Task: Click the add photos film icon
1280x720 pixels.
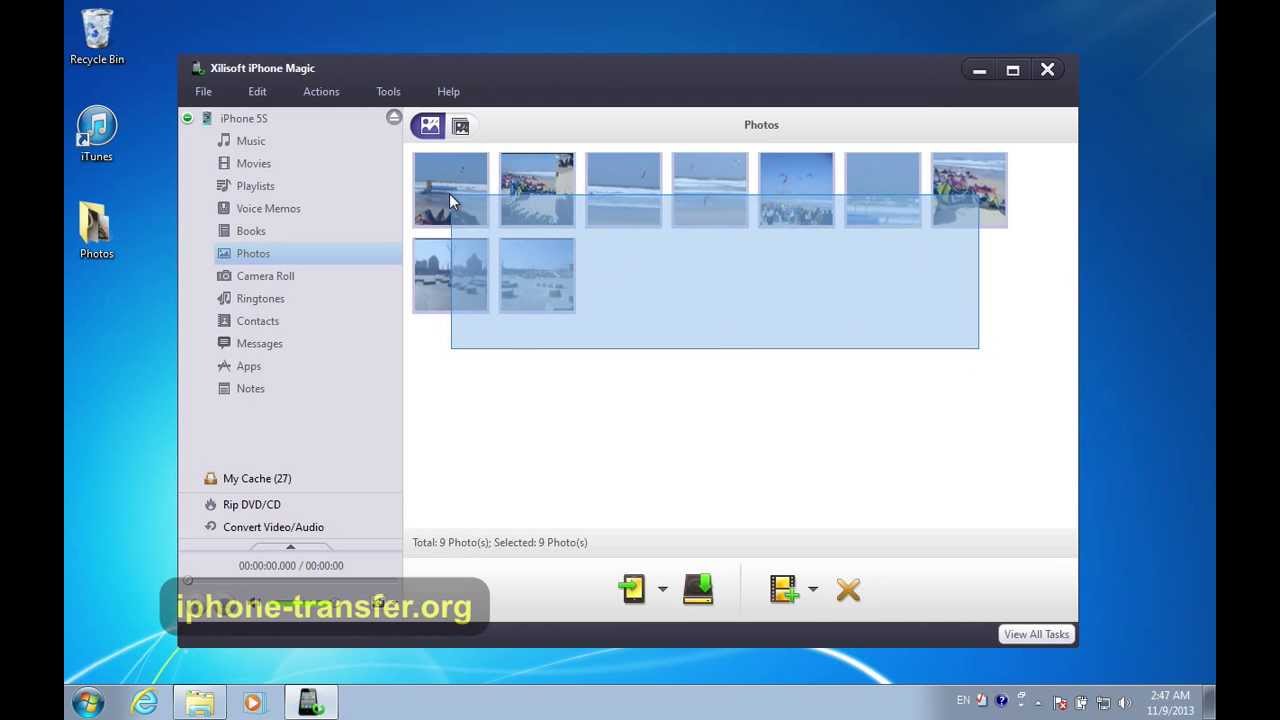Action: click(x=783, y=589)
